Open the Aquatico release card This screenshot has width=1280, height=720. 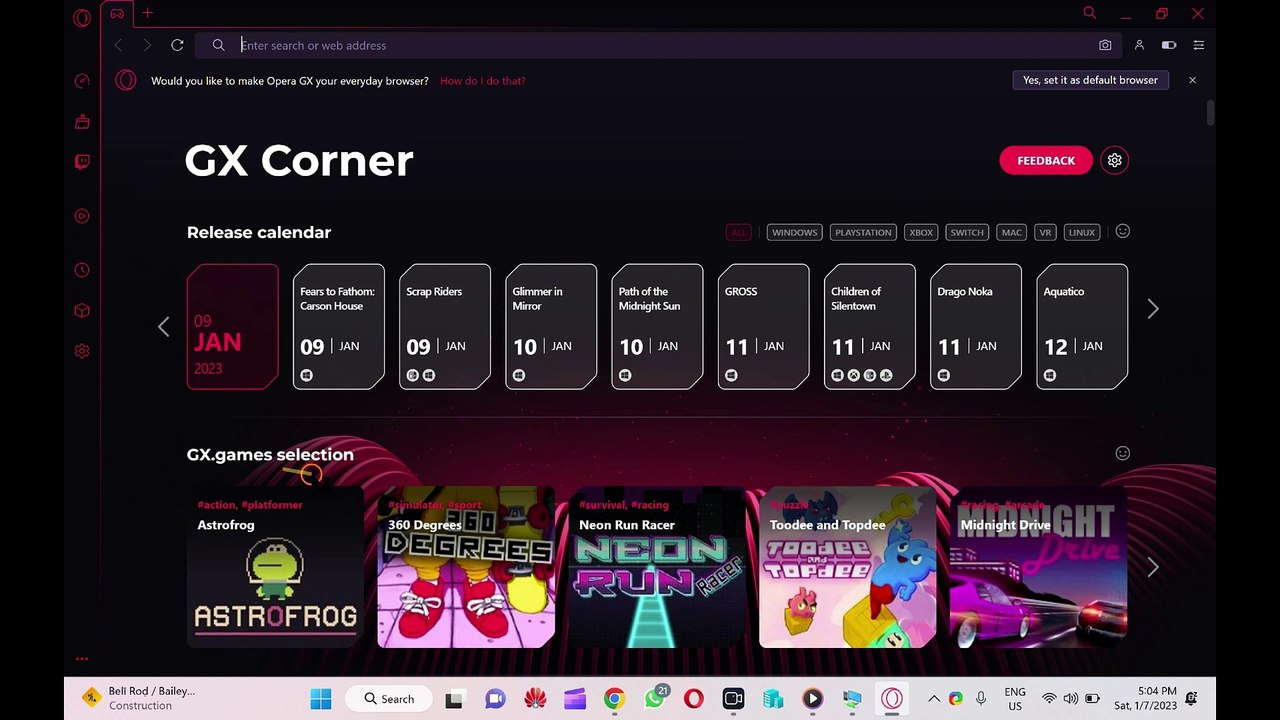pyautogui.click(x=1082, y=326)
